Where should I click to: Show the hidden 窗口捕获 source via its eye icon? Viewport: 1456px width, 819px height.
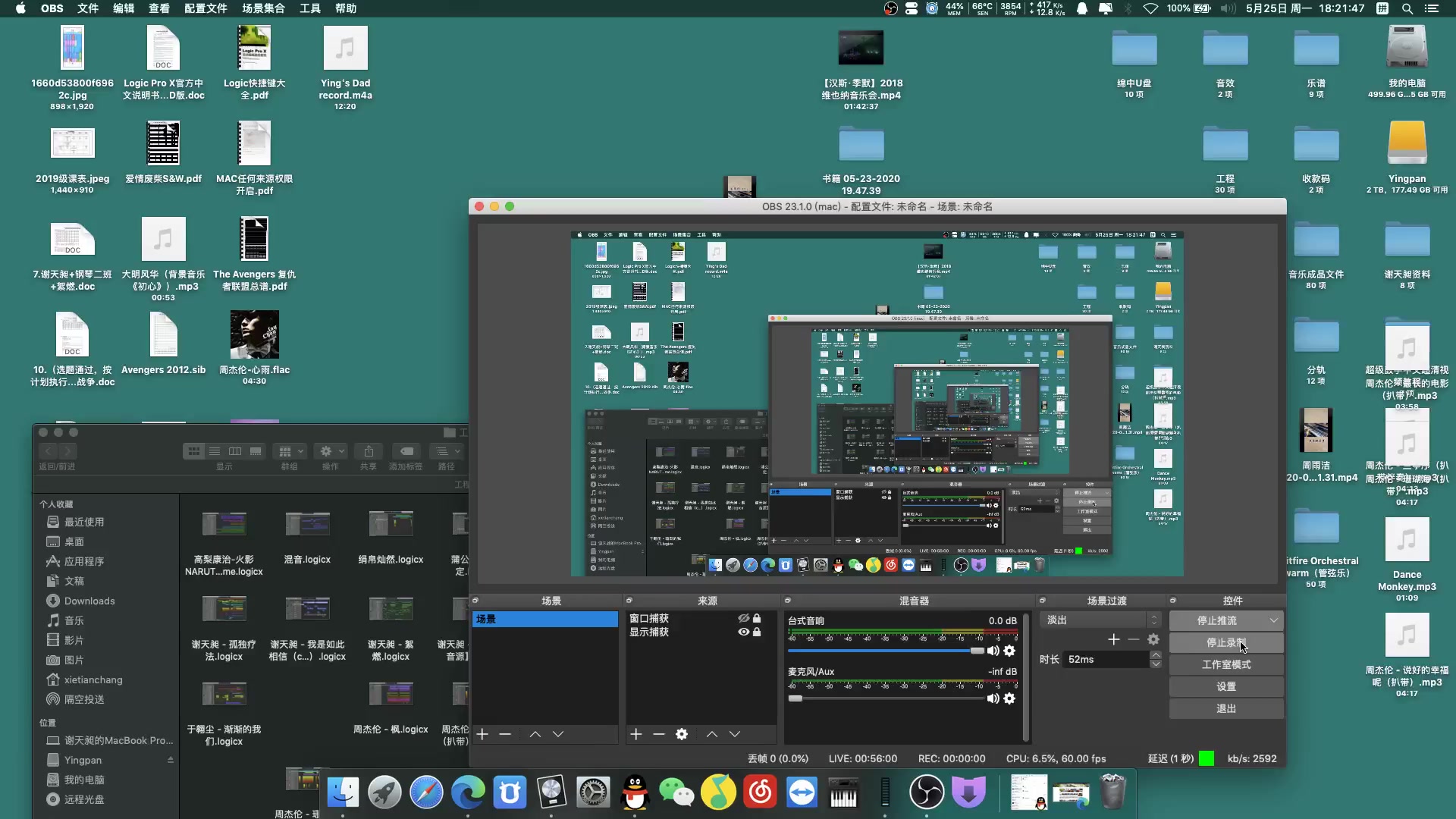pos(744,619)
